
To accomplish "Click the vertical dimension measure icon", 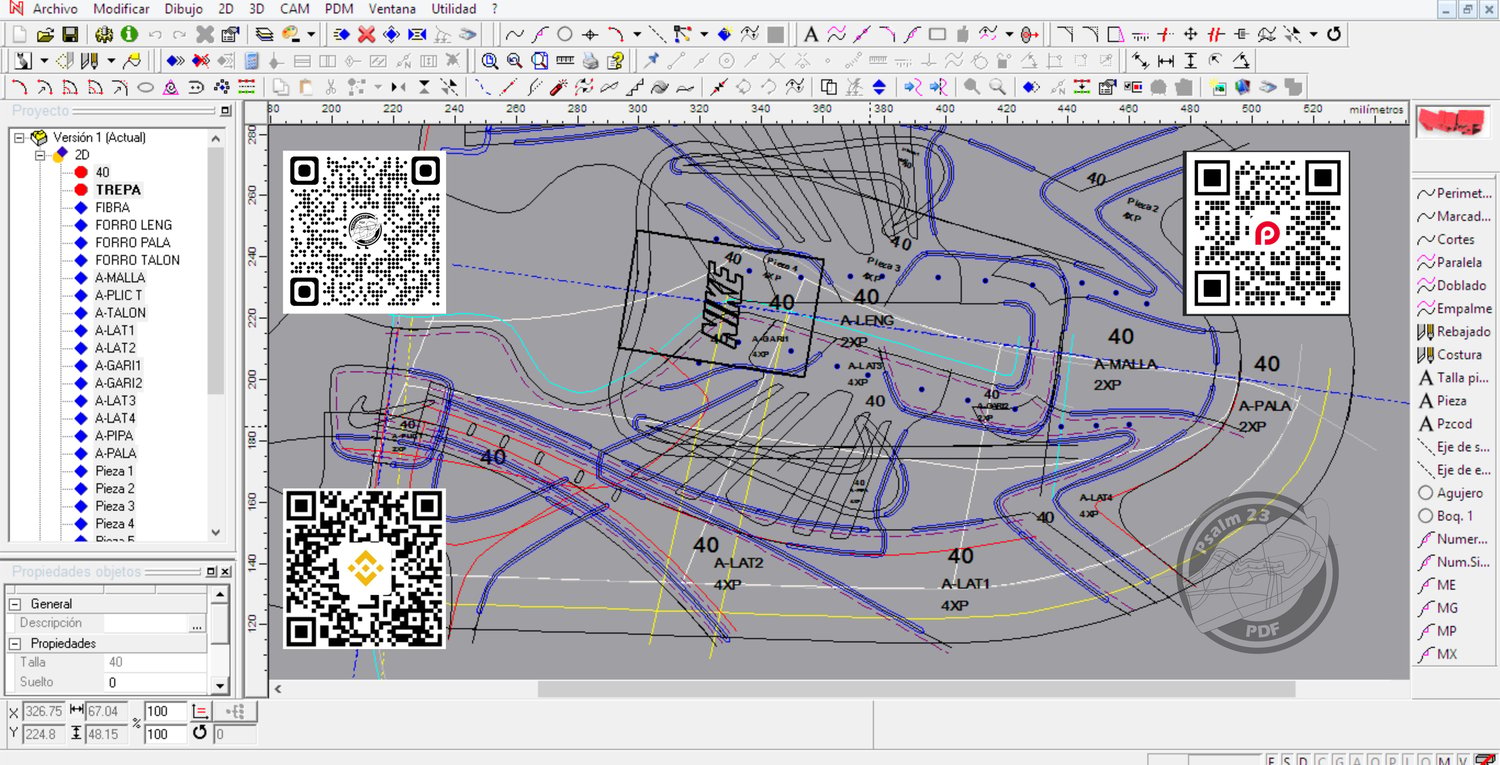I will coord(1190,60).
